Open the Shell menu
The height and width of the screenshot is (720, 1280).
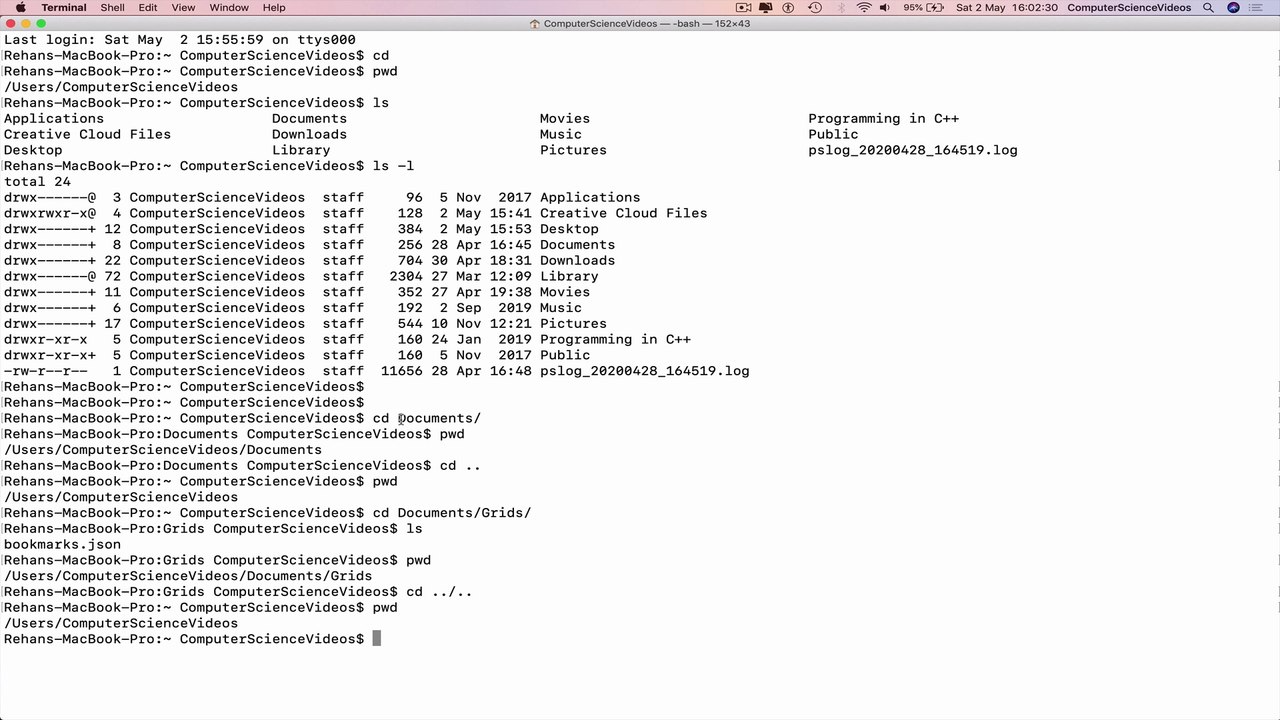pyautogui.click(x=112, y=7)
